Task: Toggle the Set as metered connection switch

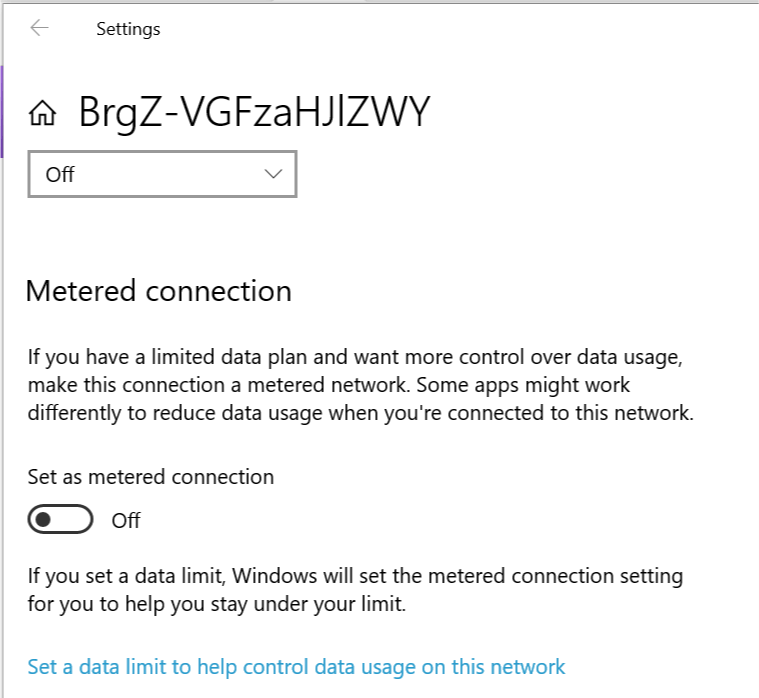Action: click(x=61, y=519)
